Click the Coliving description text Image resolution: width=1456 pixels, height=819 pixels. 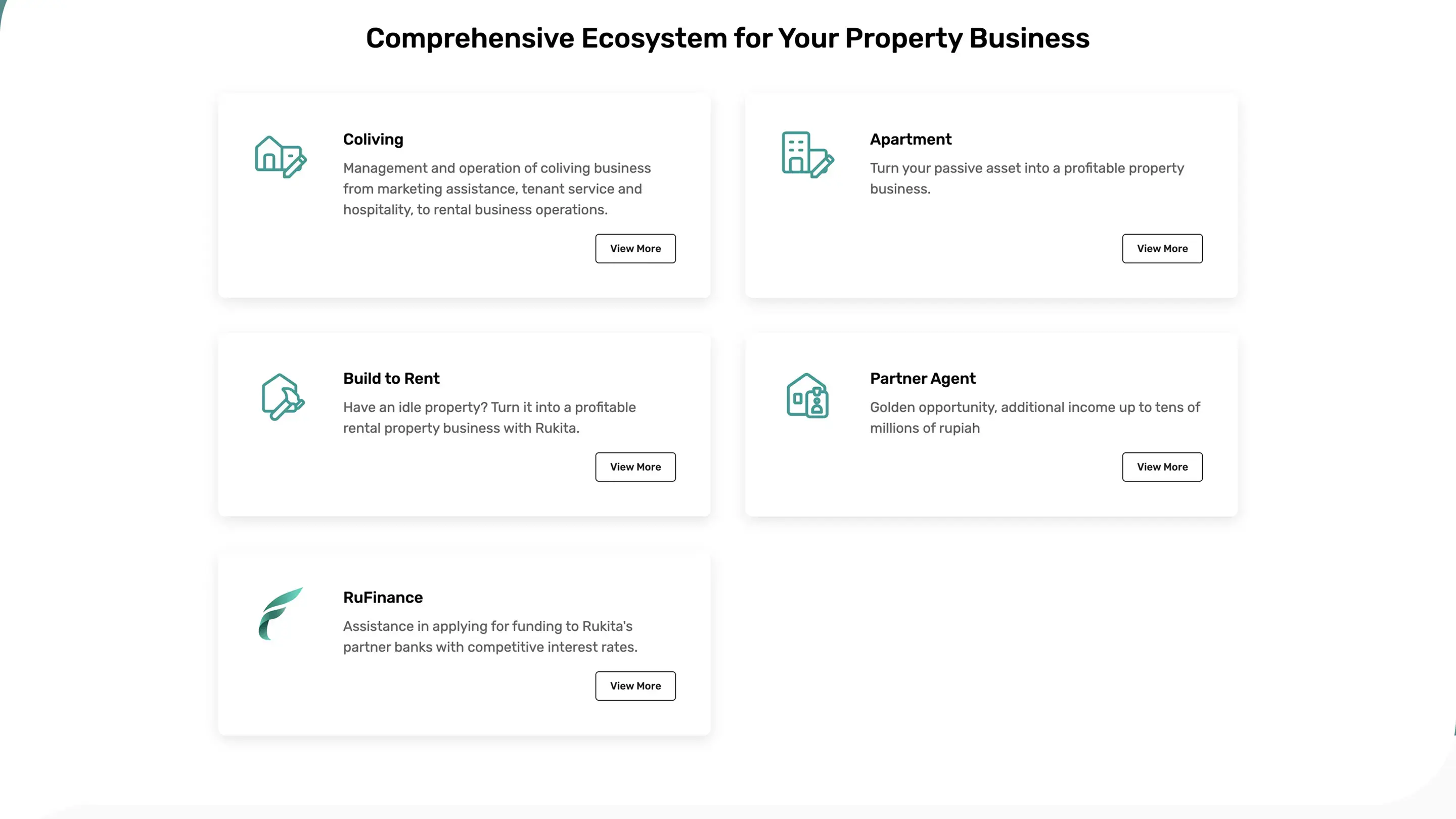497,189
